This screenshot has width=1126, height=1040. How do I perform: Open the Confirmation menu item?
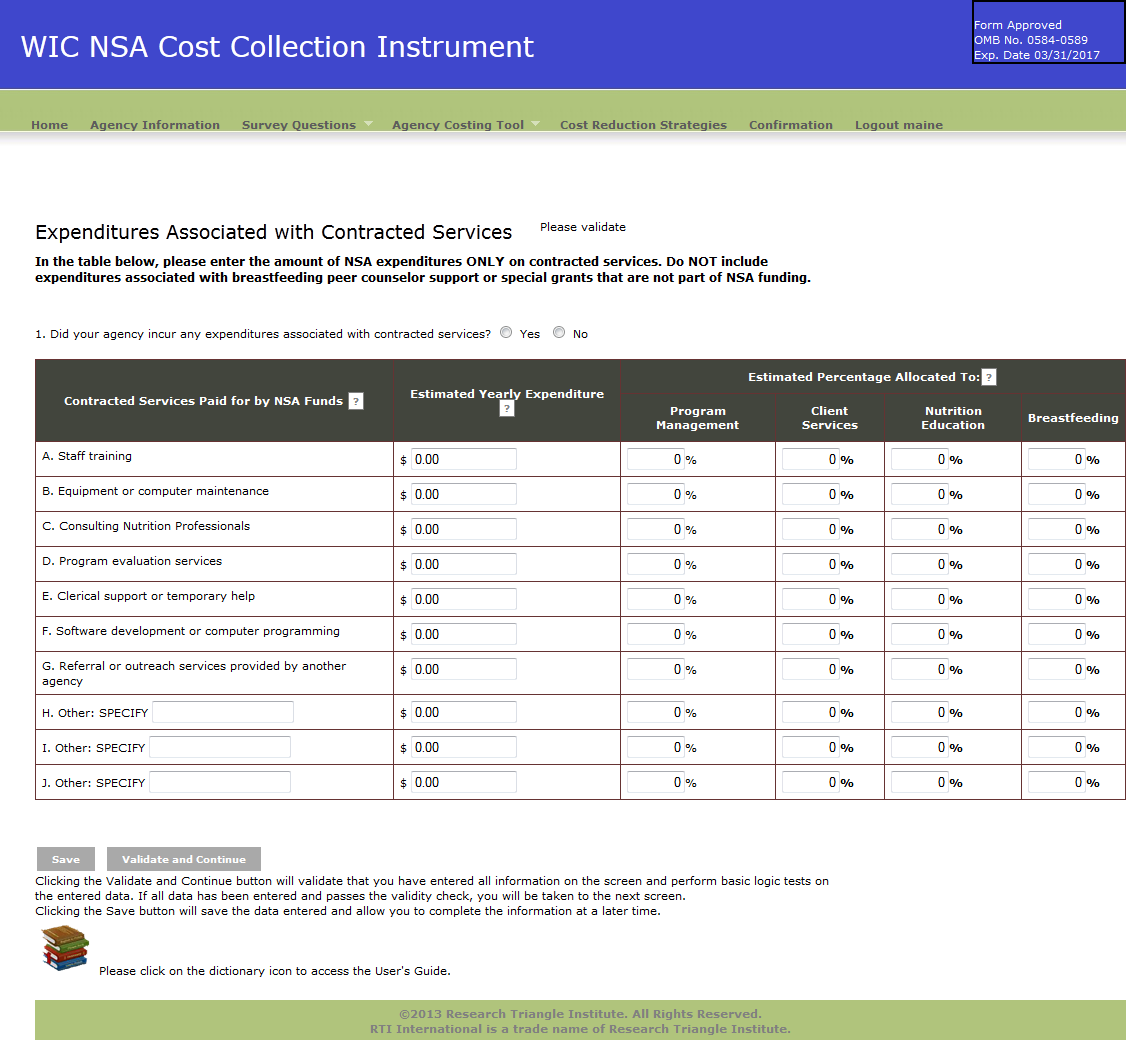pos(791,124)
